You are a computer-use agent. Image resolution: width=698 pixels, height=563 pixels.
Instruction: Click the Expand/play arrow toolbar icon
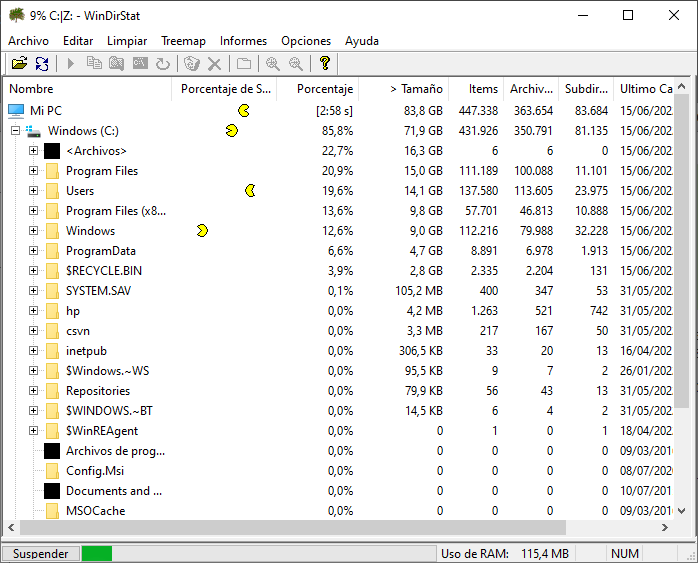click(x=70, y=64)
